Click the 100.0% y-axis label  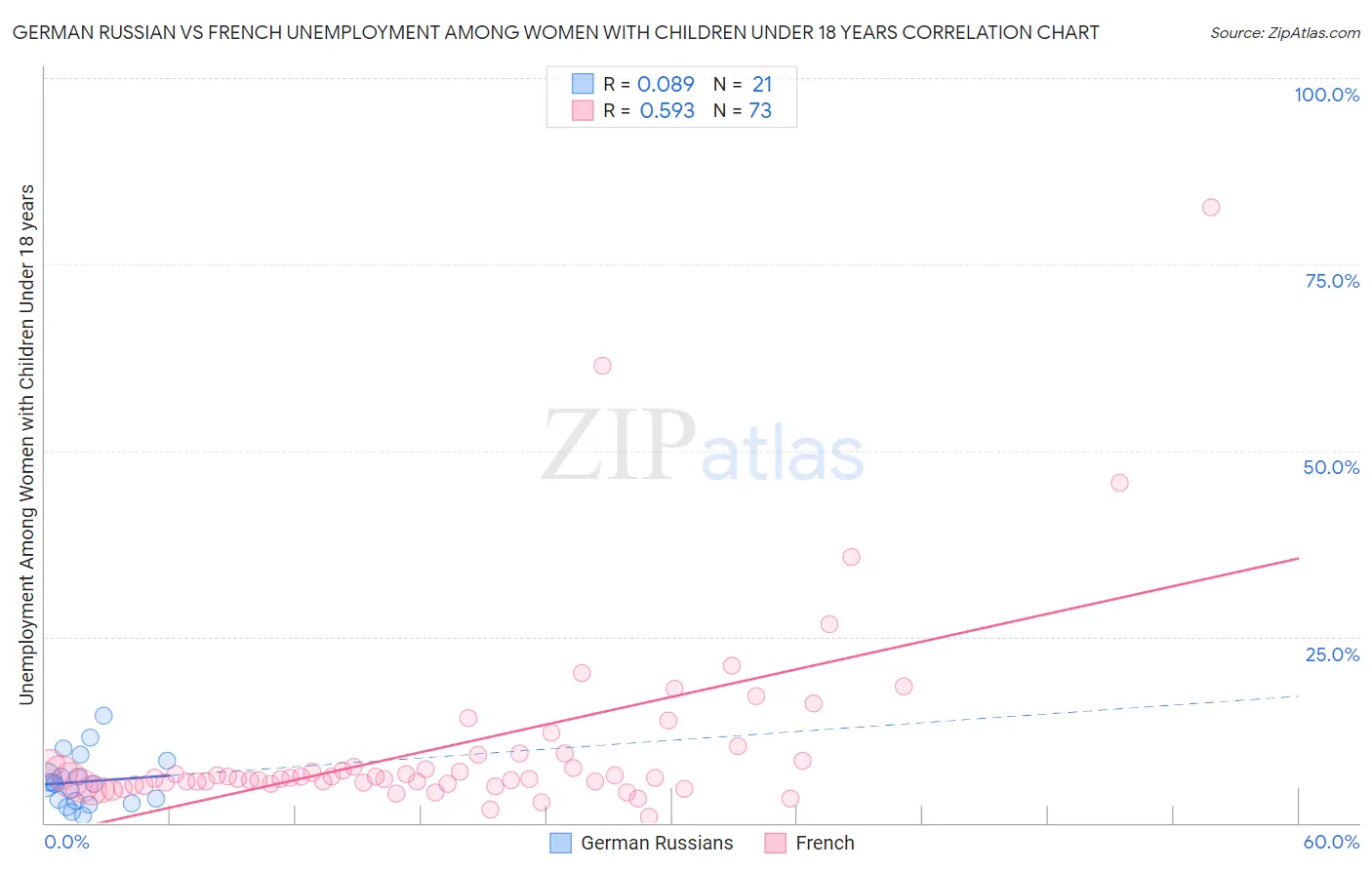tap(1326, 95)
